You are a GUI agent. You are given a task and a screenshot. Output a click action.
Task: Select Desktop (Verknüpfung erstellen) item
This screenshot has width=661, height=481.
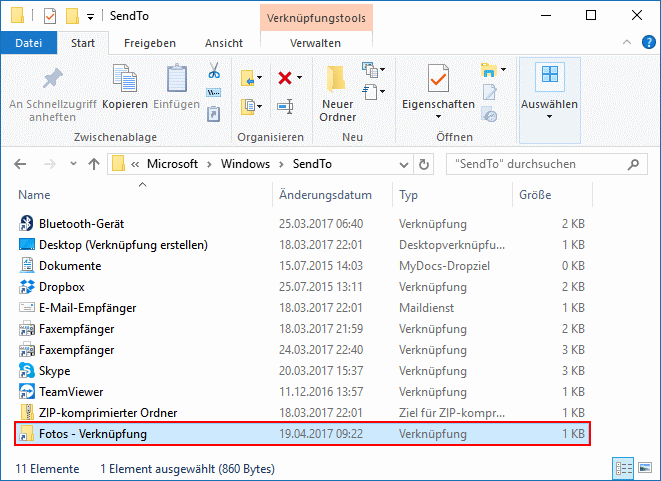pyautogui.click(x=303, y=245)
